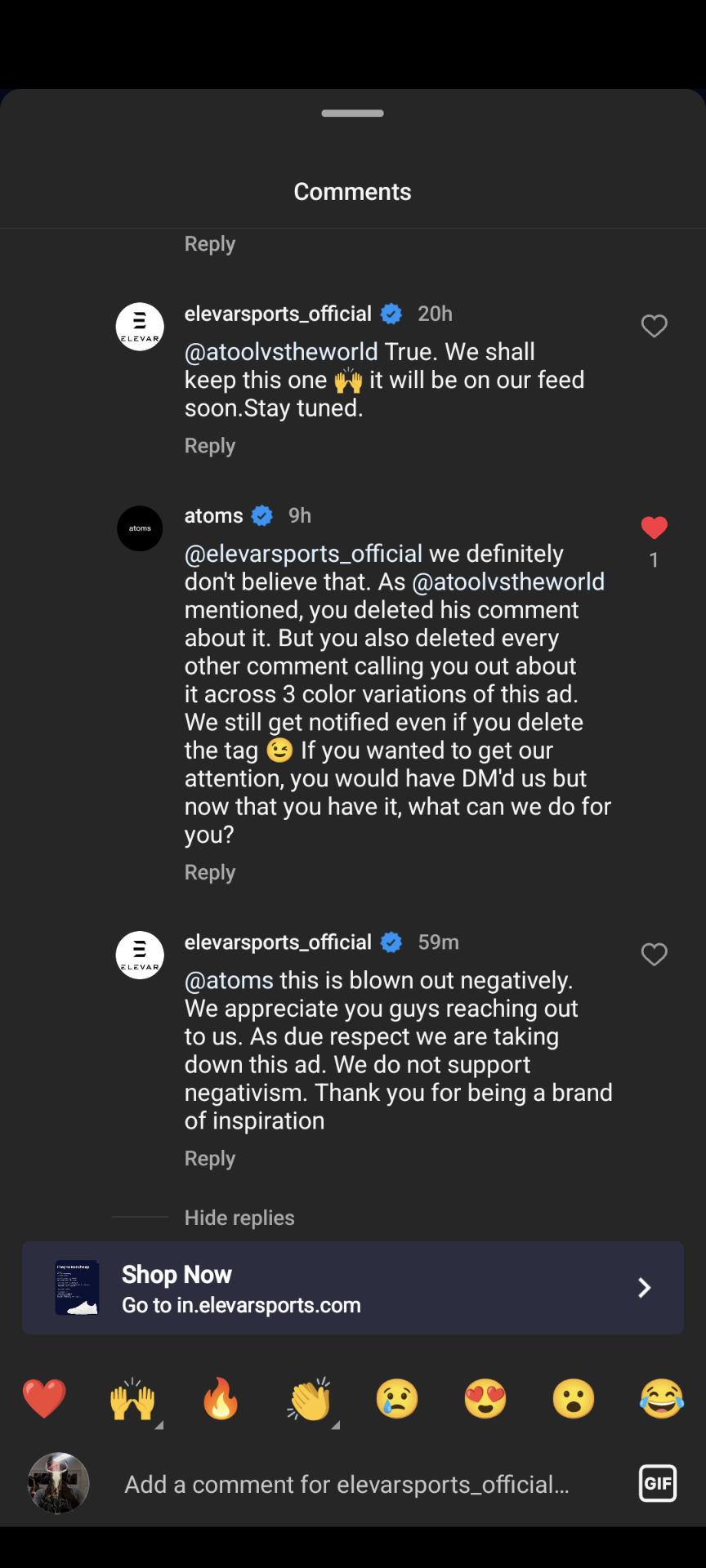Open atoms profile picture

pos(140,528)
